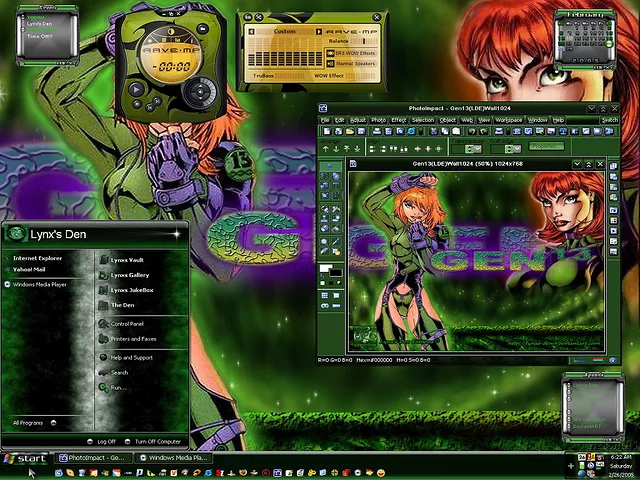Click the play button on Rave-MP player

coord(136,89)
